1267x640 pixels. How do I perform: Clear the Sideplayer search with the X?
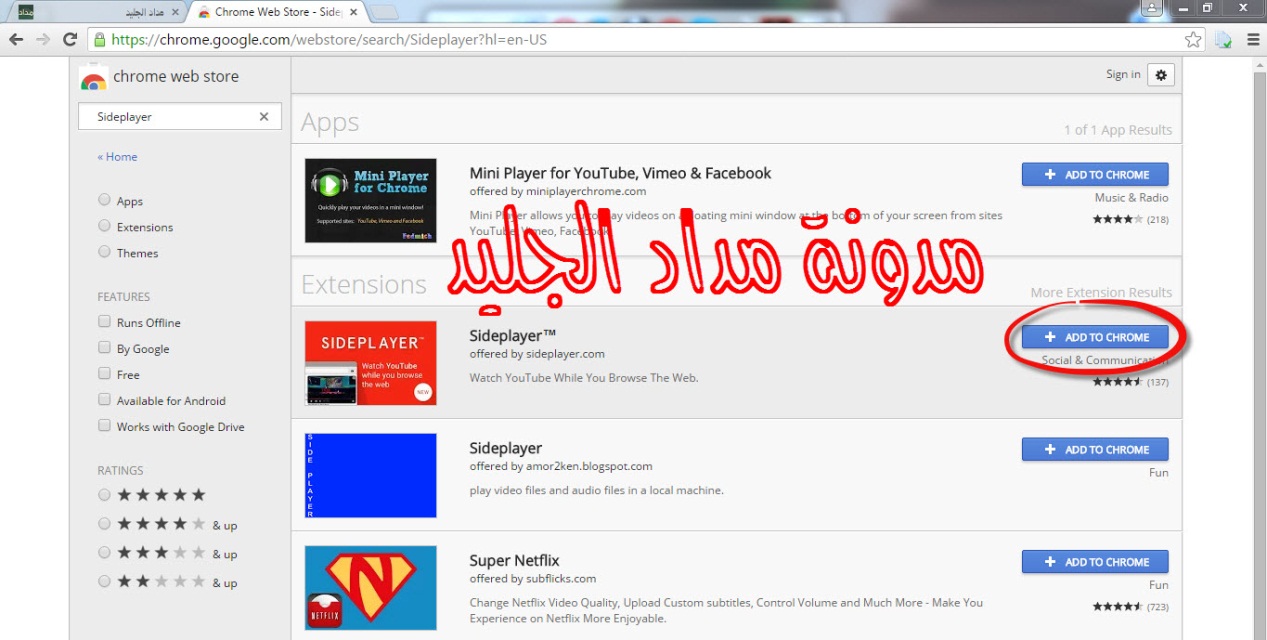coord(264,117)
